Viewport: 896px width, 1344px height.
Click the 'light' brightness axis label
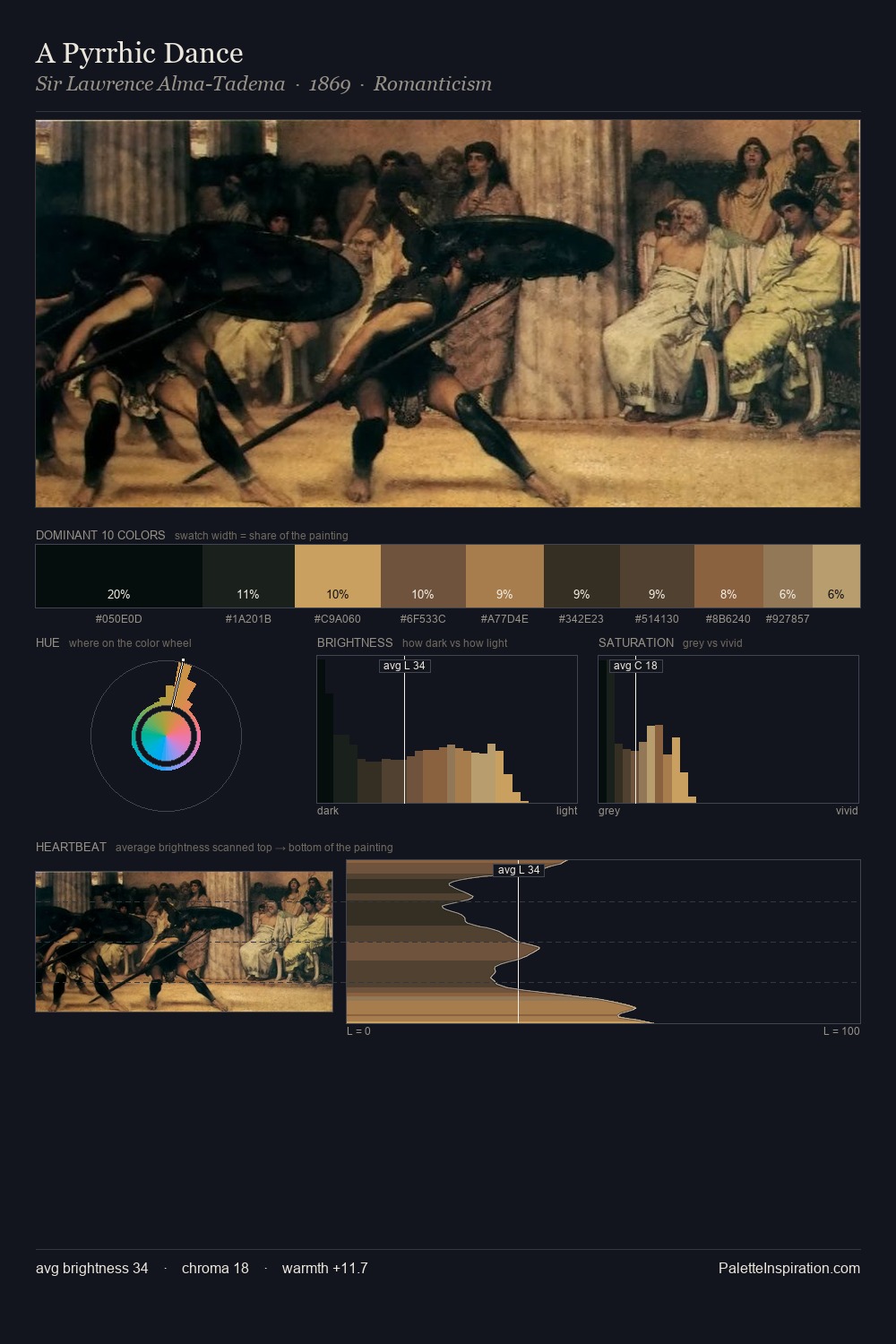coord(566,811)
